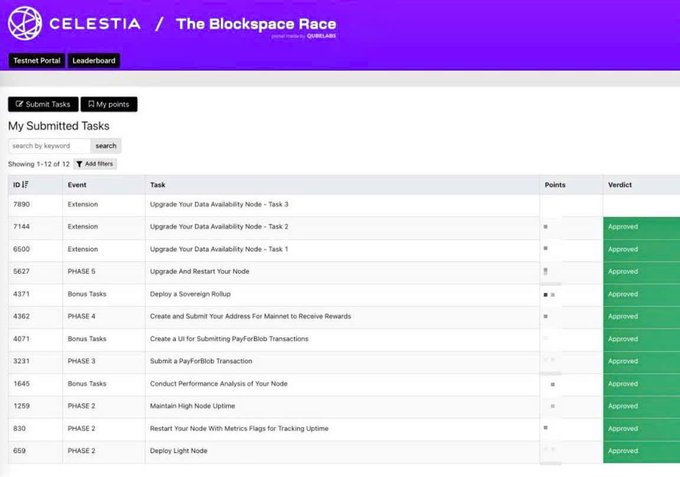Select task ID 6500
Viewport: 680px width, 477px height.
(21, 249)
